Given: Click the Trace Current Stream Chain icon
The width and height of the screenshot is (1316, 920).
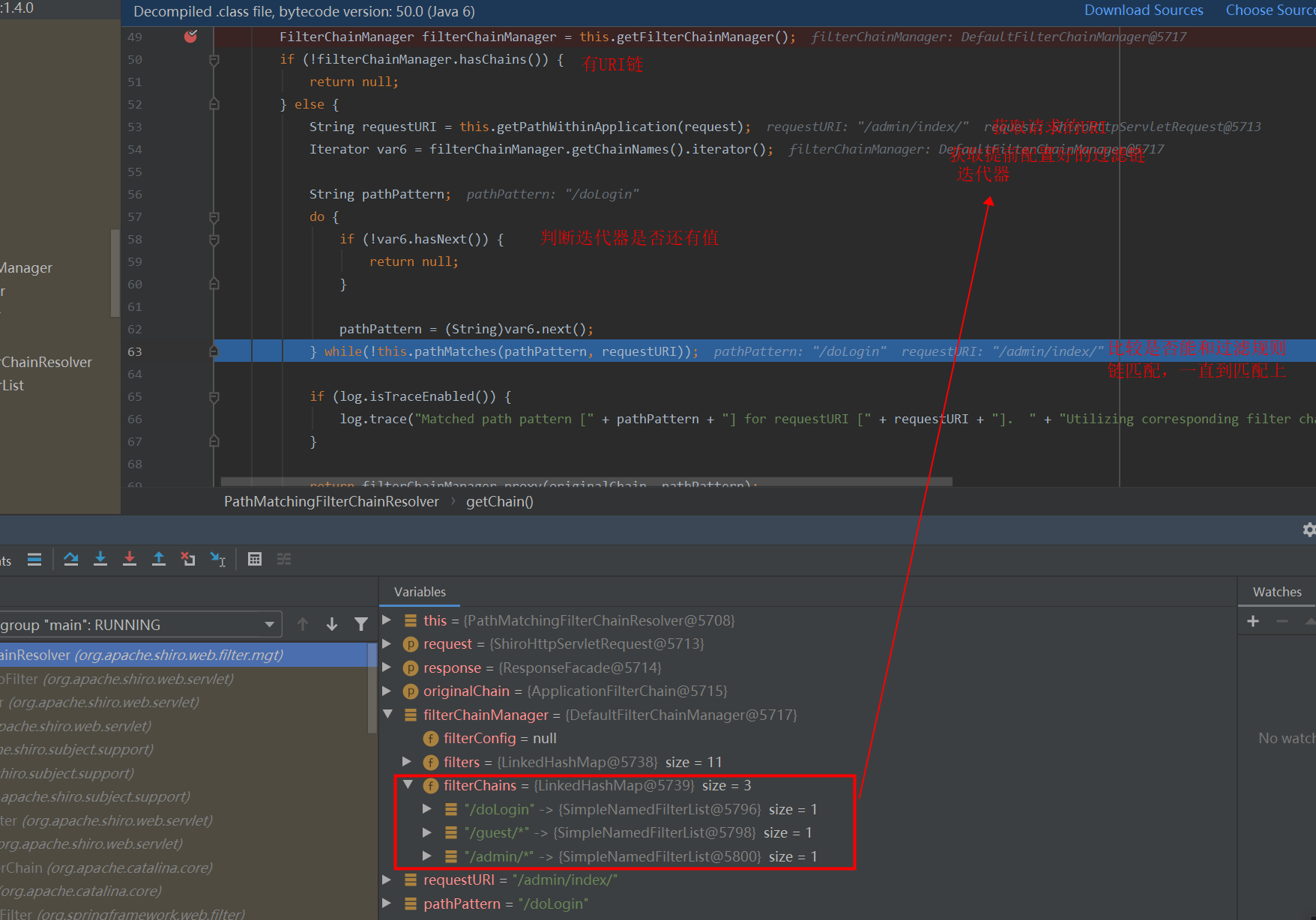Looking at the screenshot, I should tap(284, 559).
